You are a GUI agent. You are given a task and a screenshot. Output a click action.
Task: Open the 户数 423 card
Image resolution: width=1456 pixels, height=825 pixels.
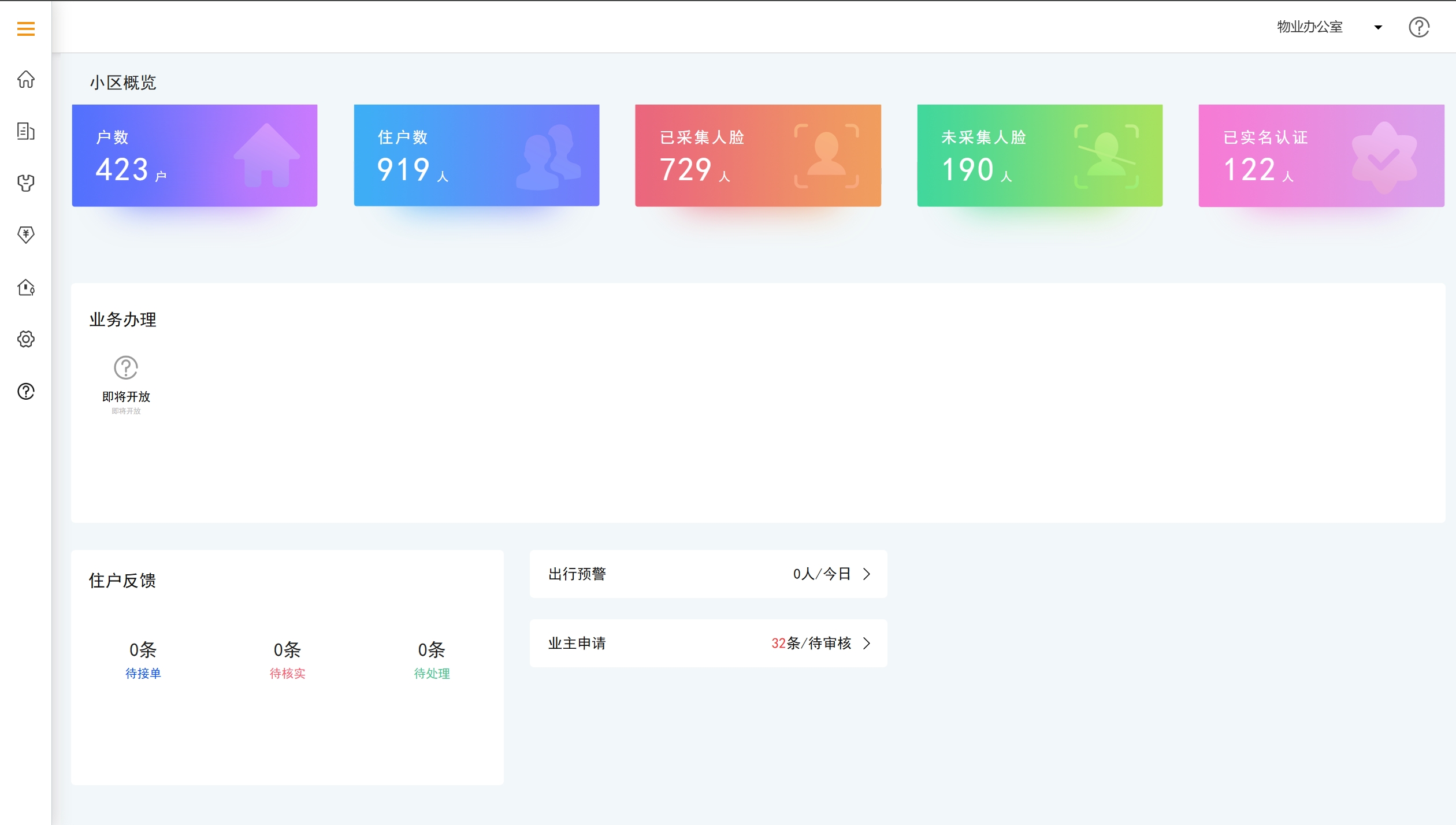195,155
